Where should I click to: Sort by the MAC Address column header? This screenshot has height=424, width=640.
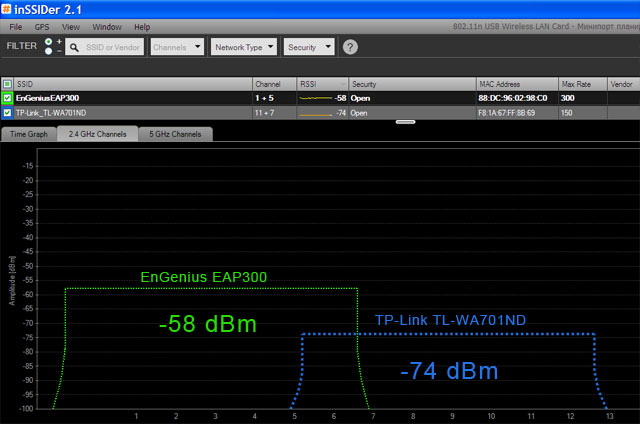(517, 84)
